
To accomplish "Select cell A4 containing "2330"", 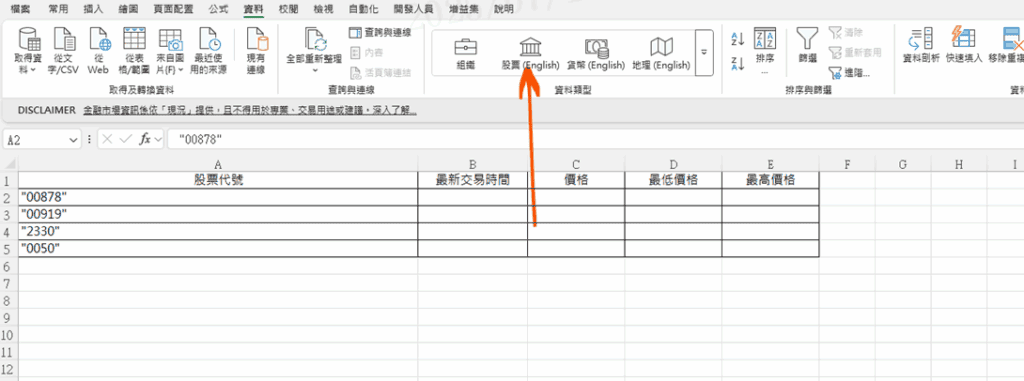I will coord(217,231).
